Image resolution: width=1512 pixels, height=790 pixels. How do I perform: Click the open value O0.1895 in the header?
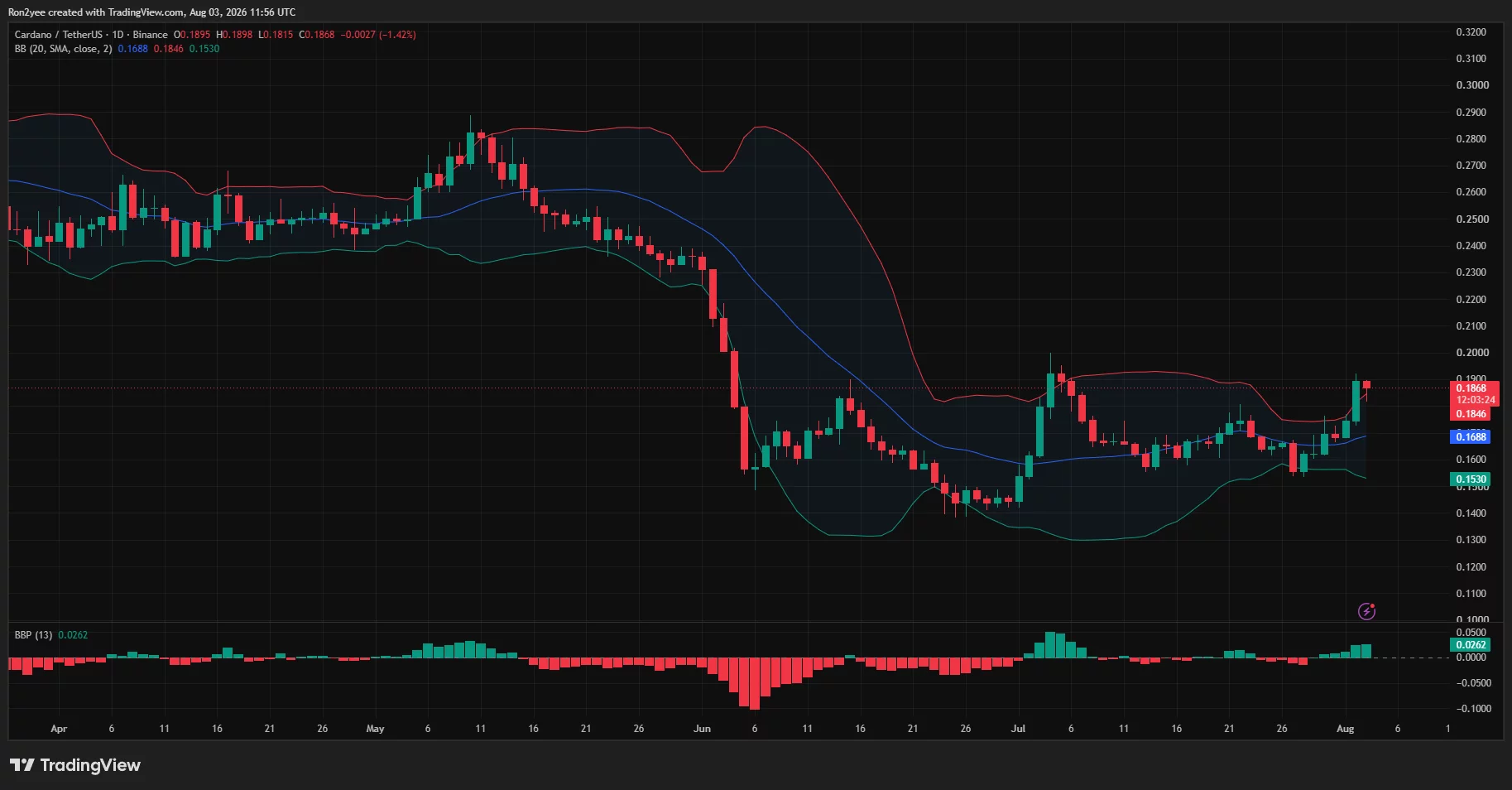click(191, 35)
